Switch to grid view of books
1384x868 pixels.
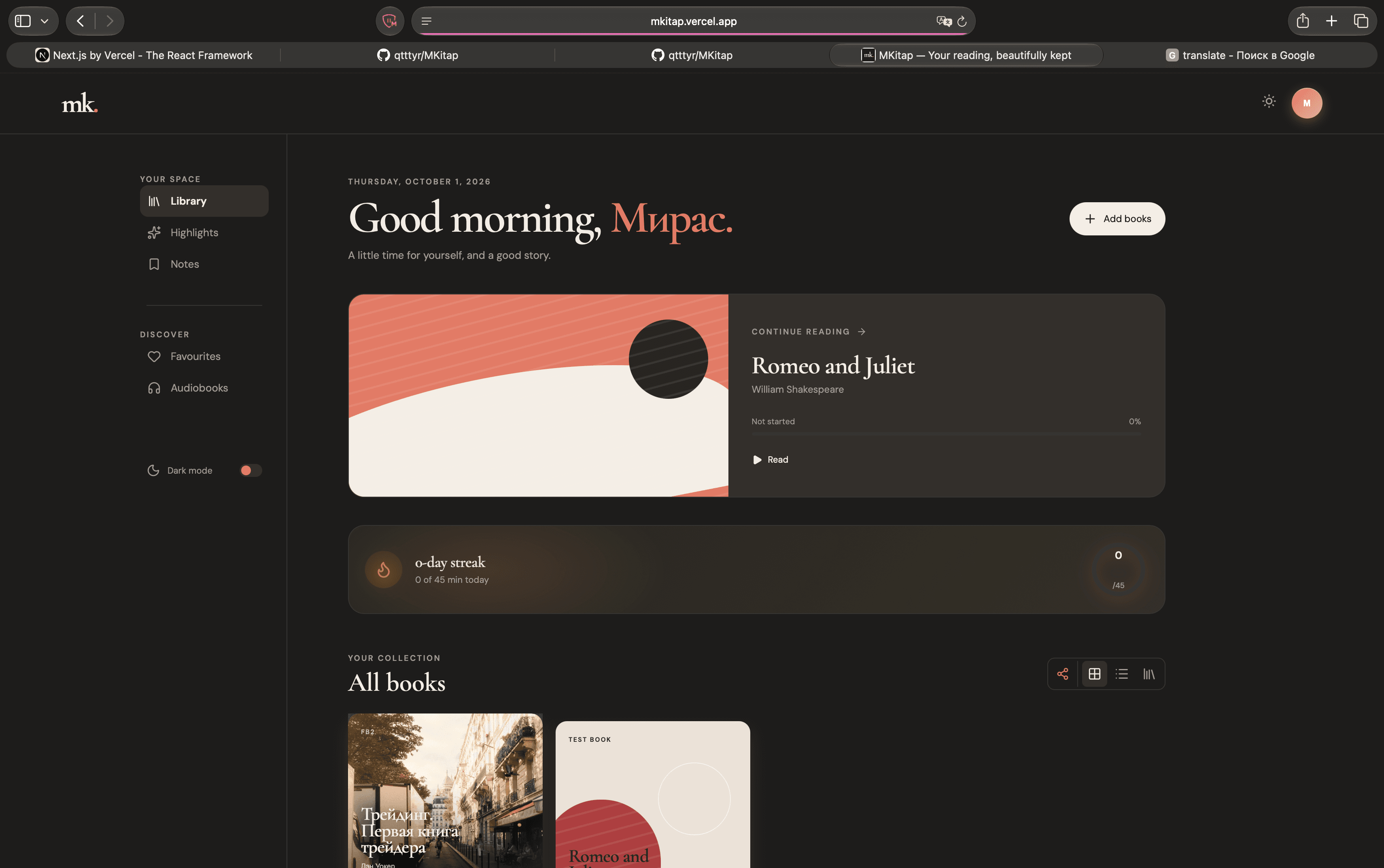click(x=1094, y=674)
